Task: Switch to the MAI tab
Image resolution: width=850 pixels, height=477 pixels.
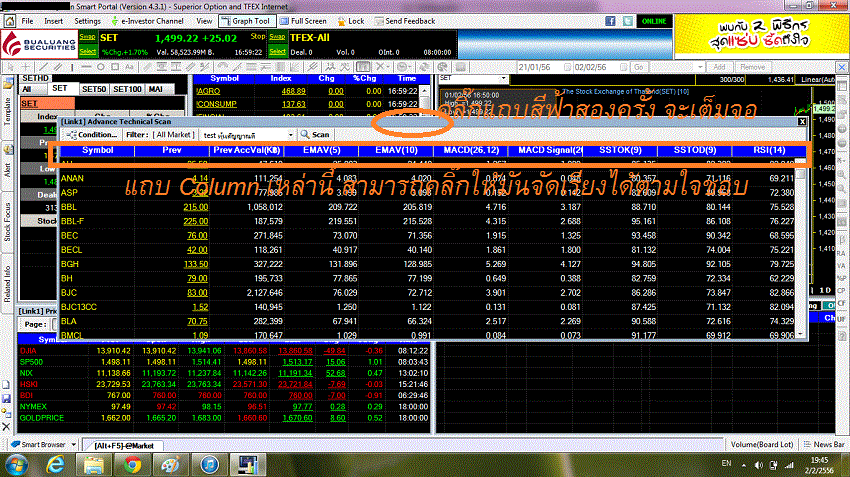Action: pos(156,89)
